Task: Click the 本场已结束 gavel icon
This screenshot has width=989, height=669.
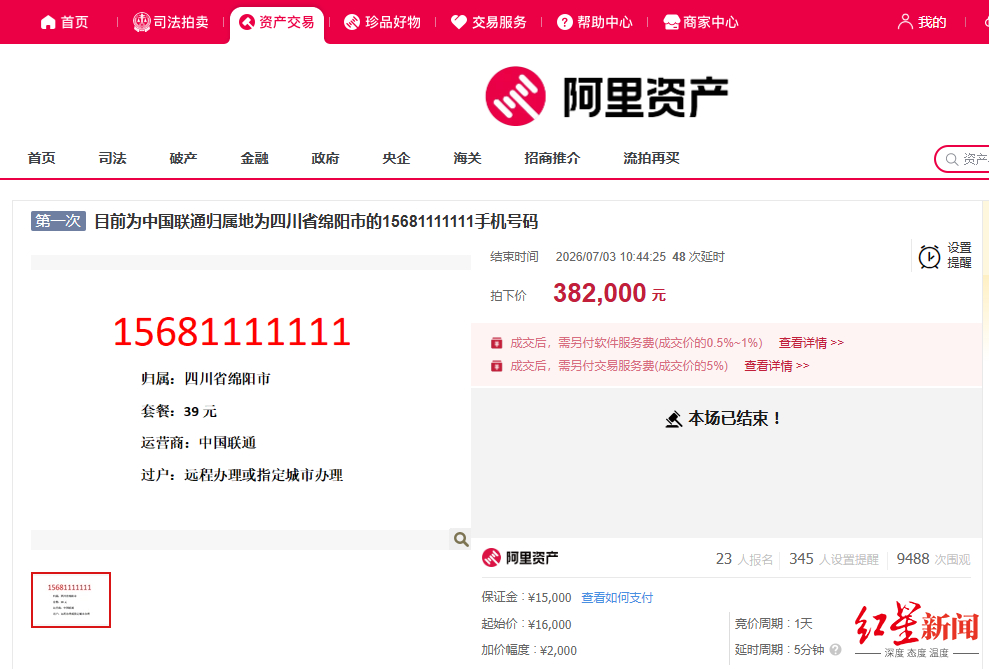Action: pyautogui.click(x=674, y=419)
